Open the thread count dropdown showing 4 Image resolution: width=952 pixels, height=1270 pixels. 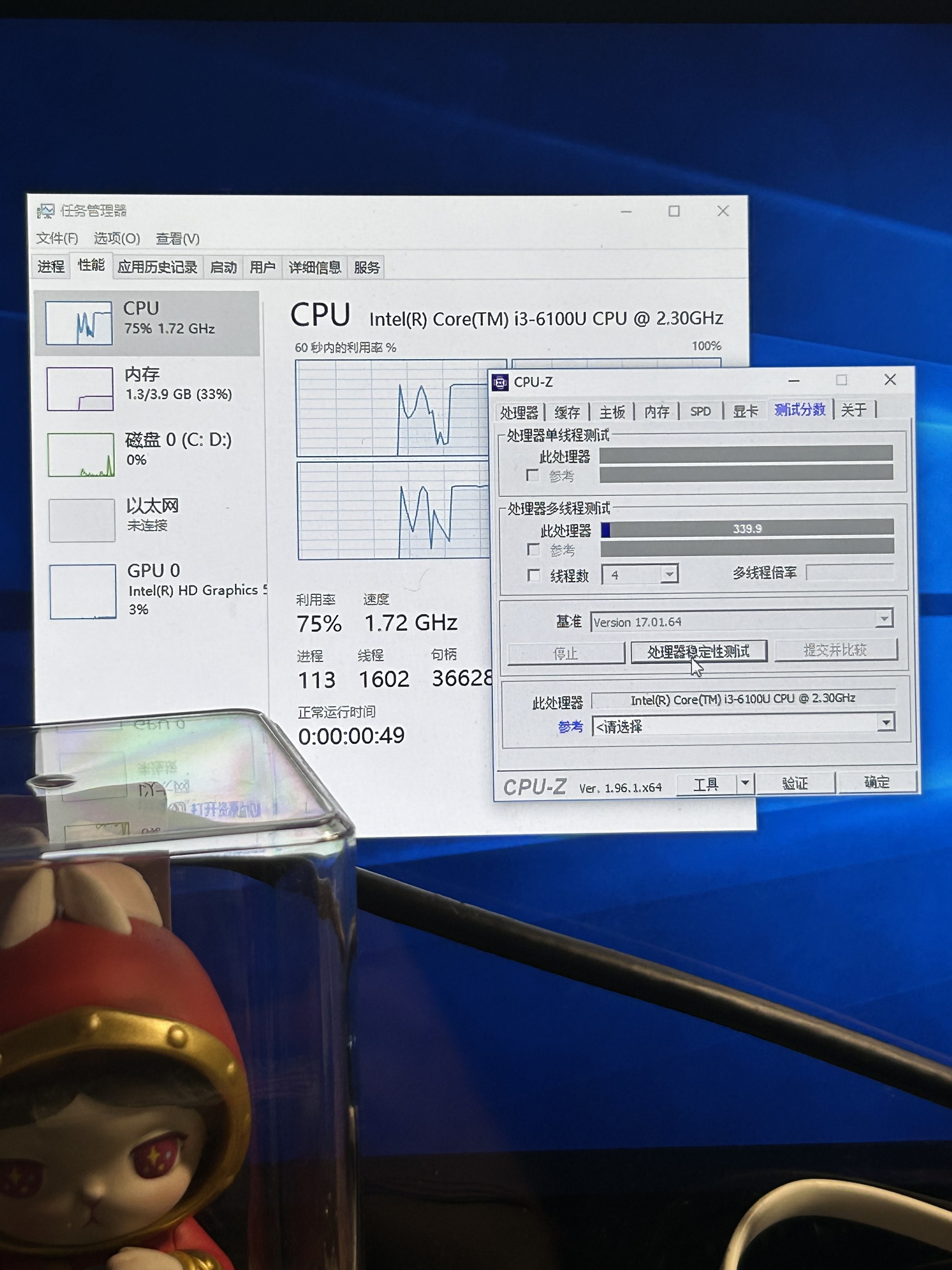click(x=669, y=574)
